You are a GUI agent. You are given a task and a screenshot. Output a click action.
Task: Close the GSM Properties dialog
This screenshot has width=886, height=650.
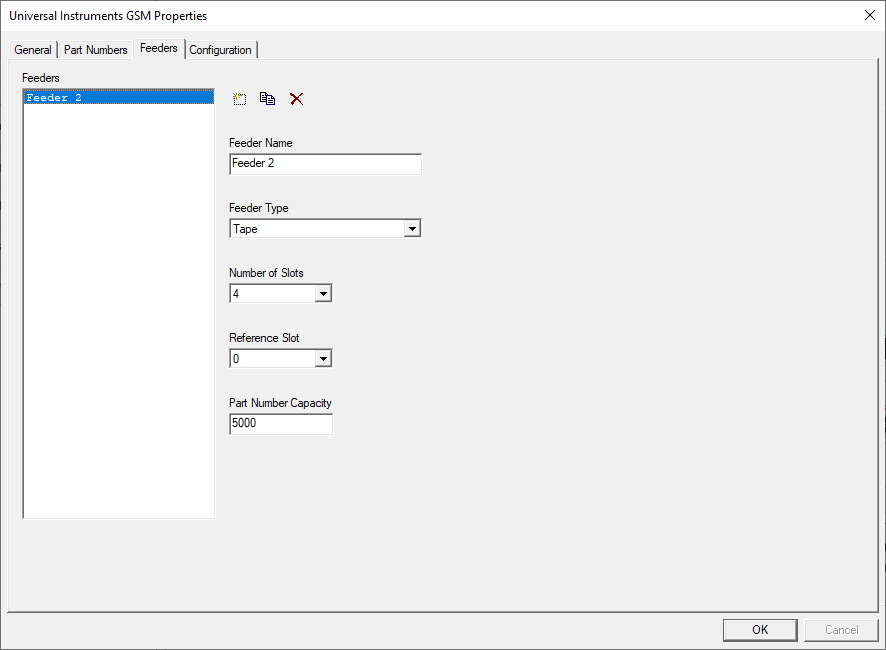(869, 15)
